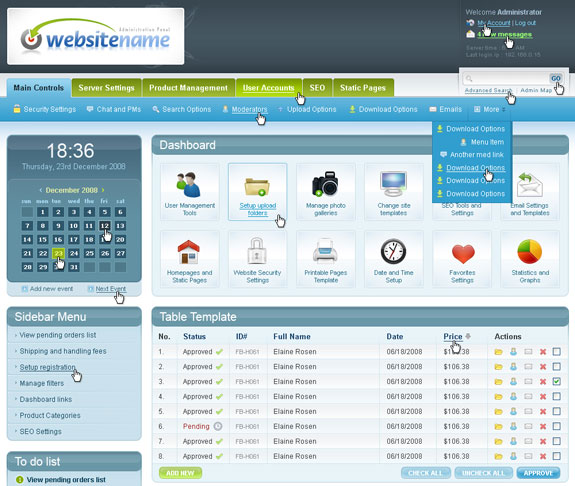Viewport: 575px width, 486px height.
Task: Check the checkbox in table row 8
Action: [x=556, y=456]
